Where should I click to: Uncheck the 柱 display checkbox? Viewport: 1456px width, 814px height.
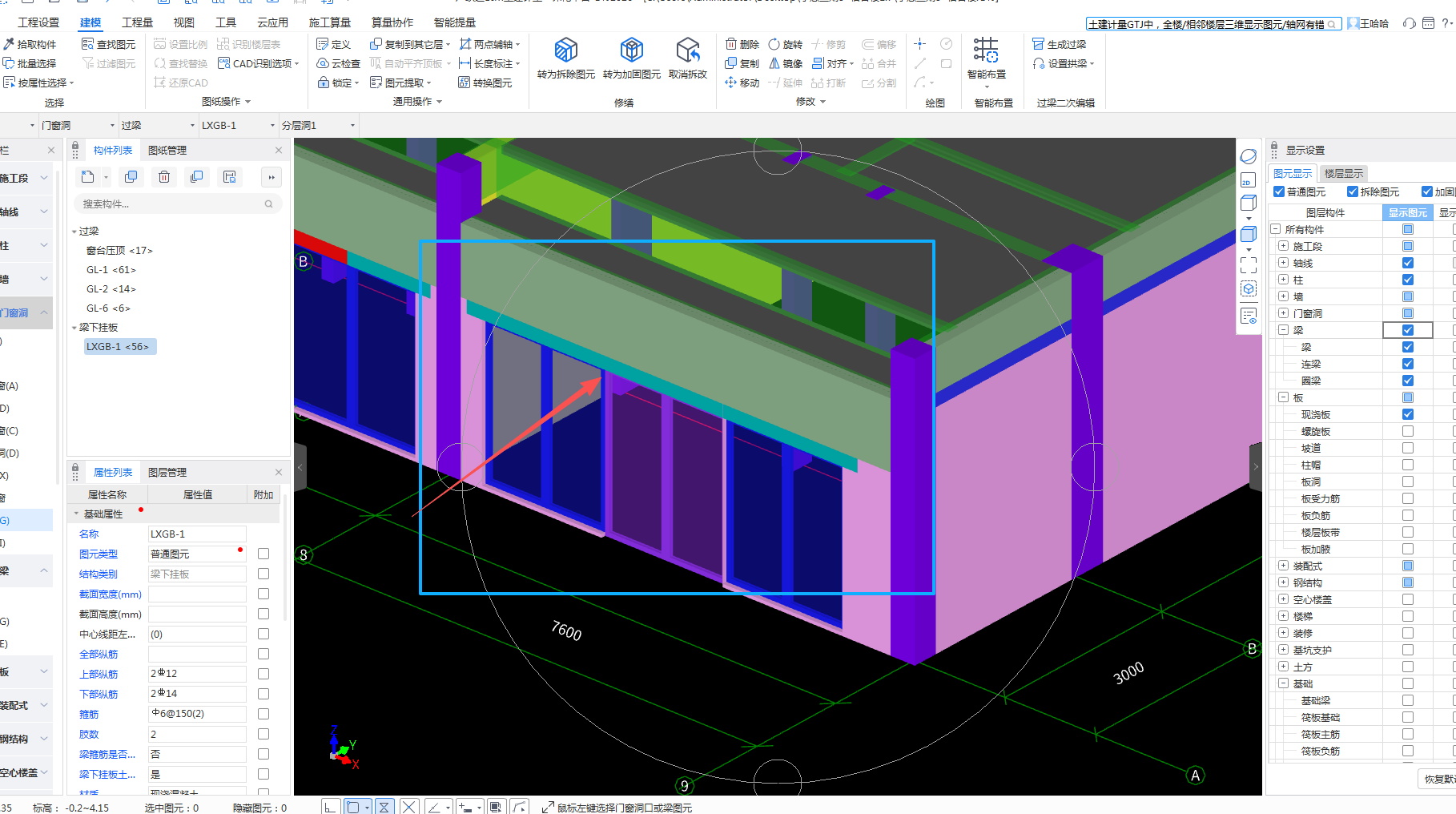(1407, 280)
